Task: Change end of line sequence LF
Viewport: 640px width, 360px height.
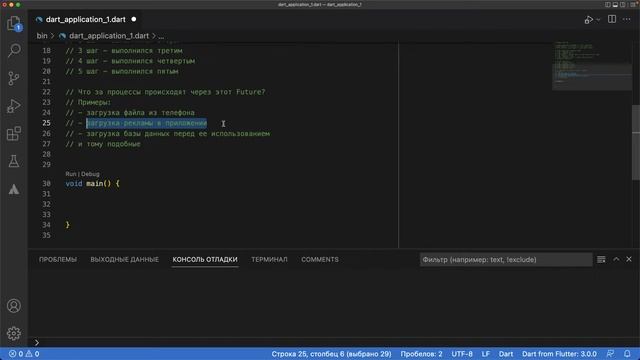Action: coord(486,354)
